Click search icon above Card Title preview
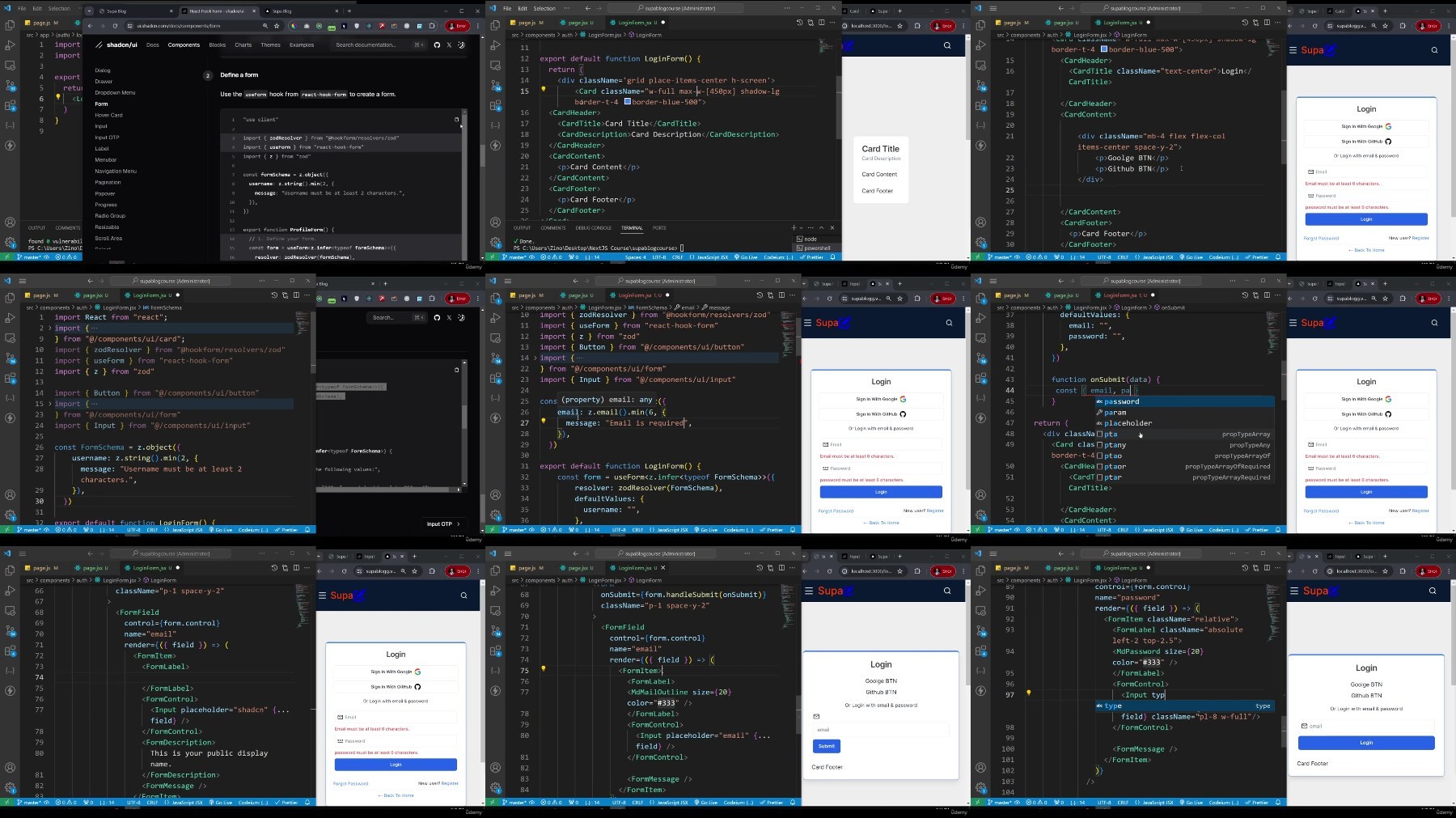 click(947, 46)
